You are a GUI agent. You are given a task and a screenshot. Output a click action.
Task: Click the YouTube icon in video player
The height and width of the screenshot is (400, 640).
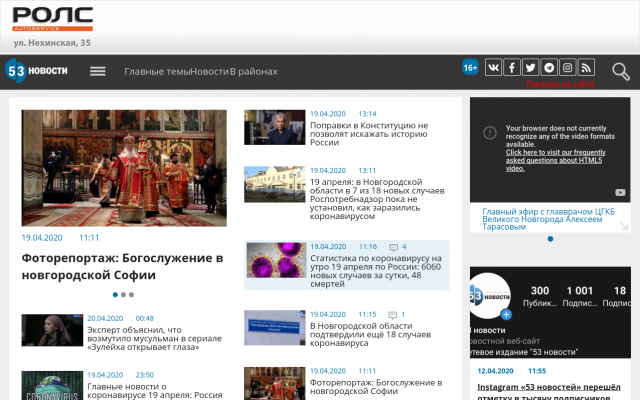pos(620,192)
